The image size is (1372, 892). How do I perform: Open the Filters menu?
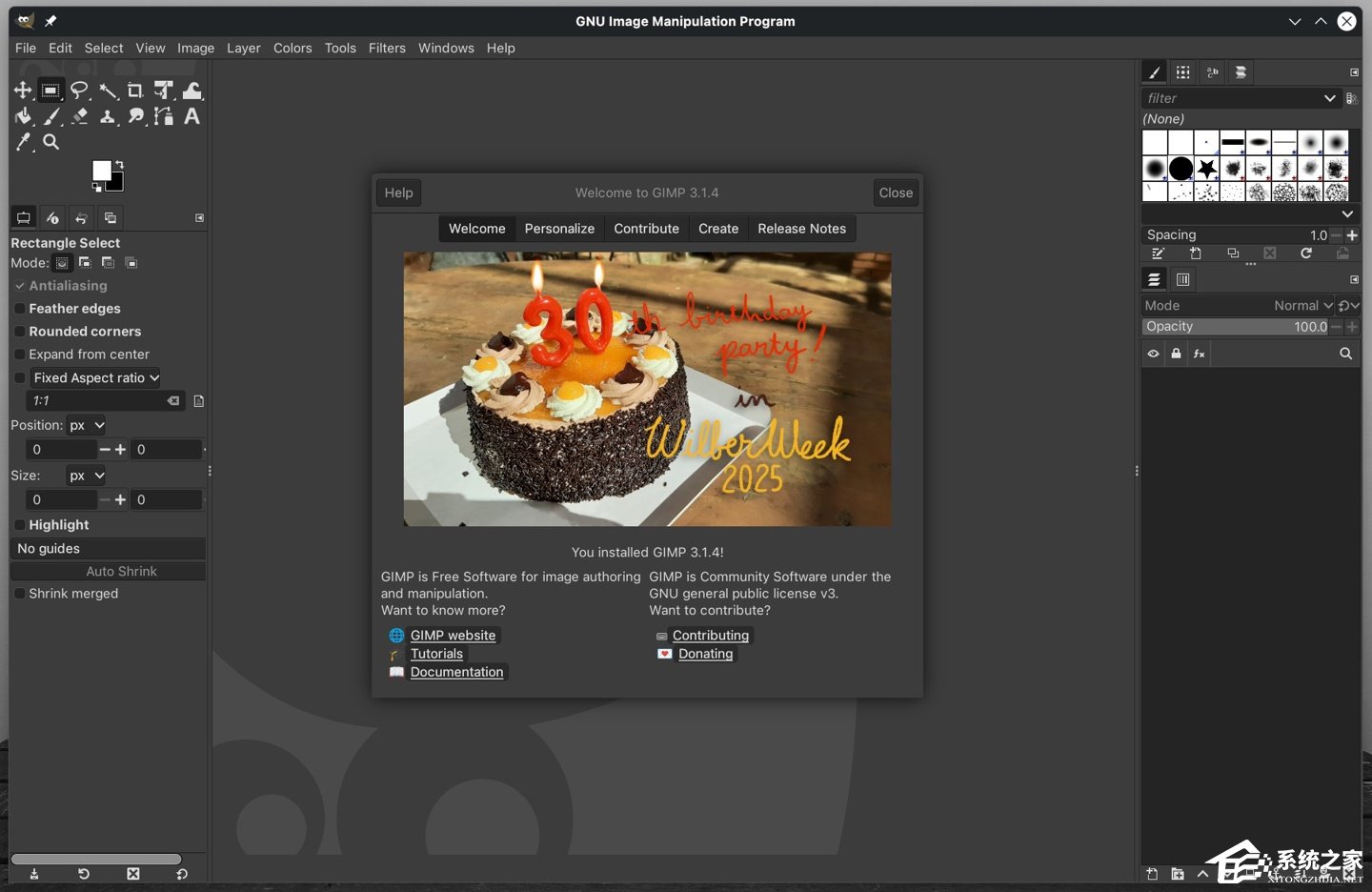(x=387, y=48)
